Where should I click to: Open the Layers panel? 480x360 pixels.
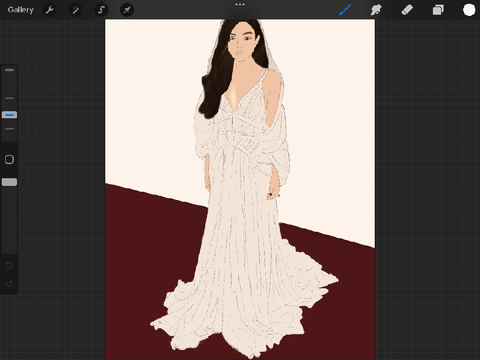pyautogui.click(x=438, y=10)
